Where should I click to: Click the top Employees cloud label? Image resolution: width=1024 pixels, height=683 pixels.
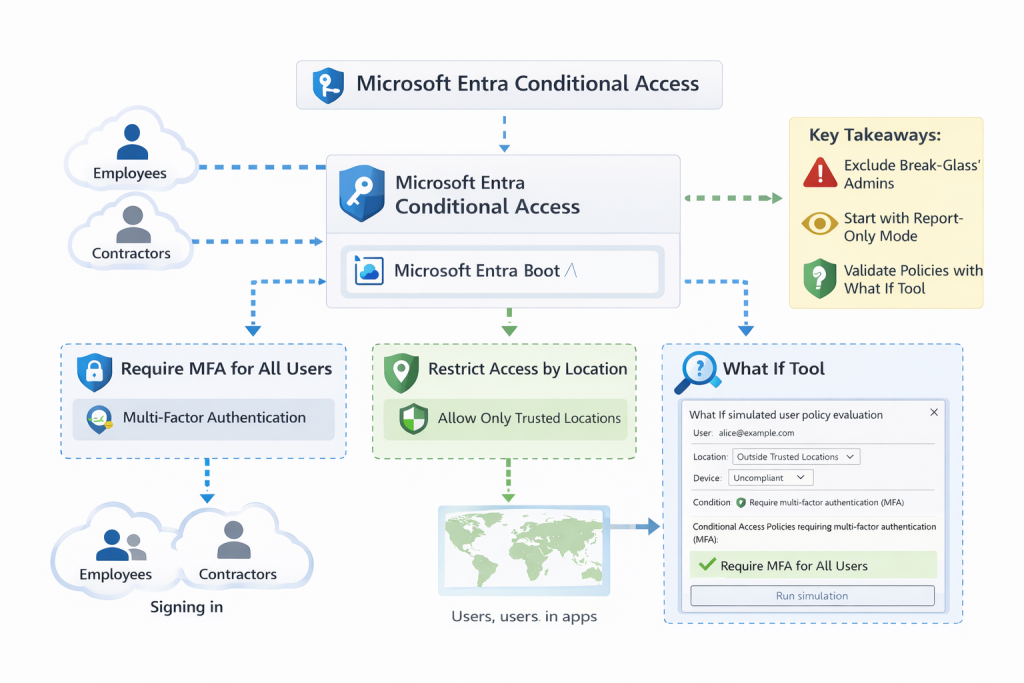click(129, 173)
